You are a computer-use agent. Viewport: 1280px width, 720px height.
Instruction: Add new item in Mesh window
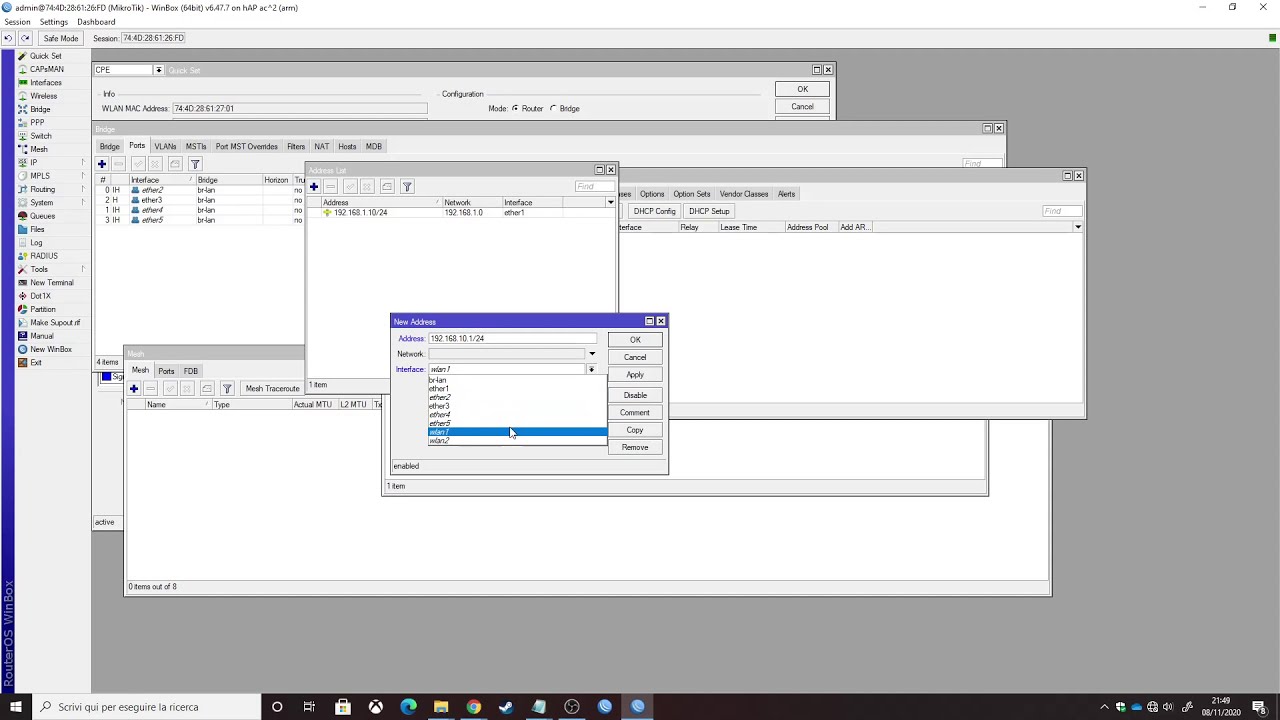pos(134,388)
